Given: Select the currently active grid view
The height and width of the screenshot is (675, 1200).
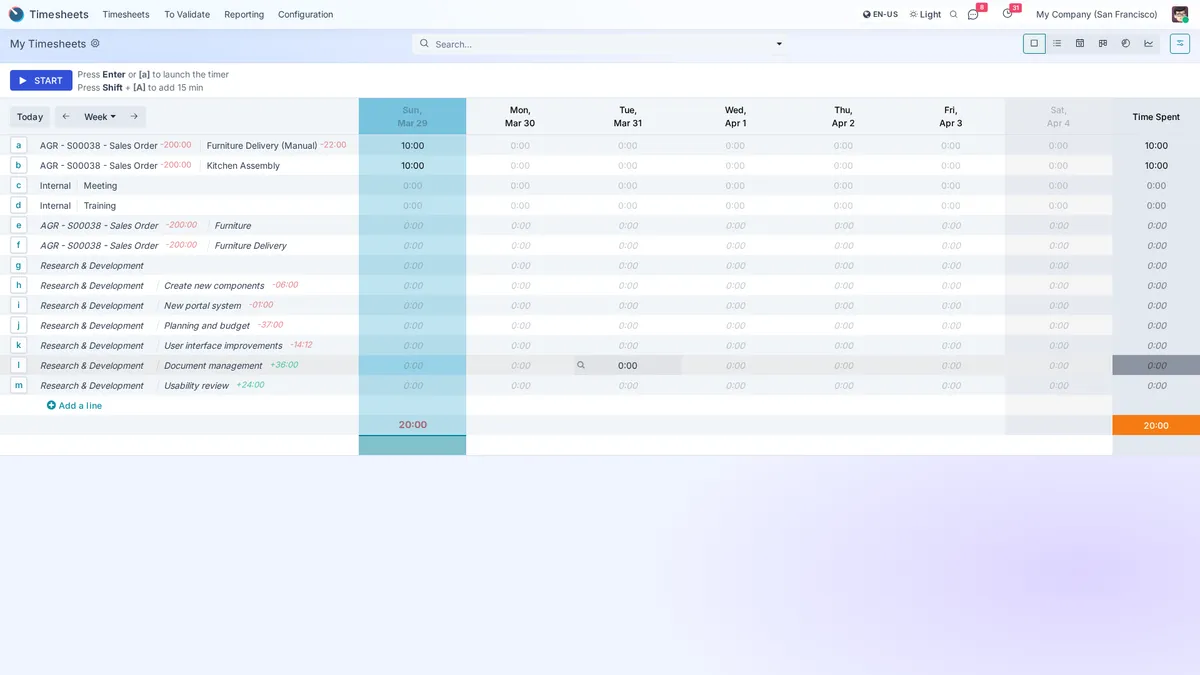Looking at the screenshot, I should tap(1034, 43).
